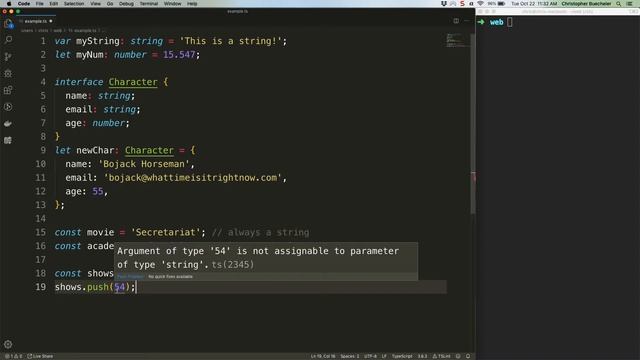The image size is (640, 360).
Task: Open the Go menu
Action: 110,4
